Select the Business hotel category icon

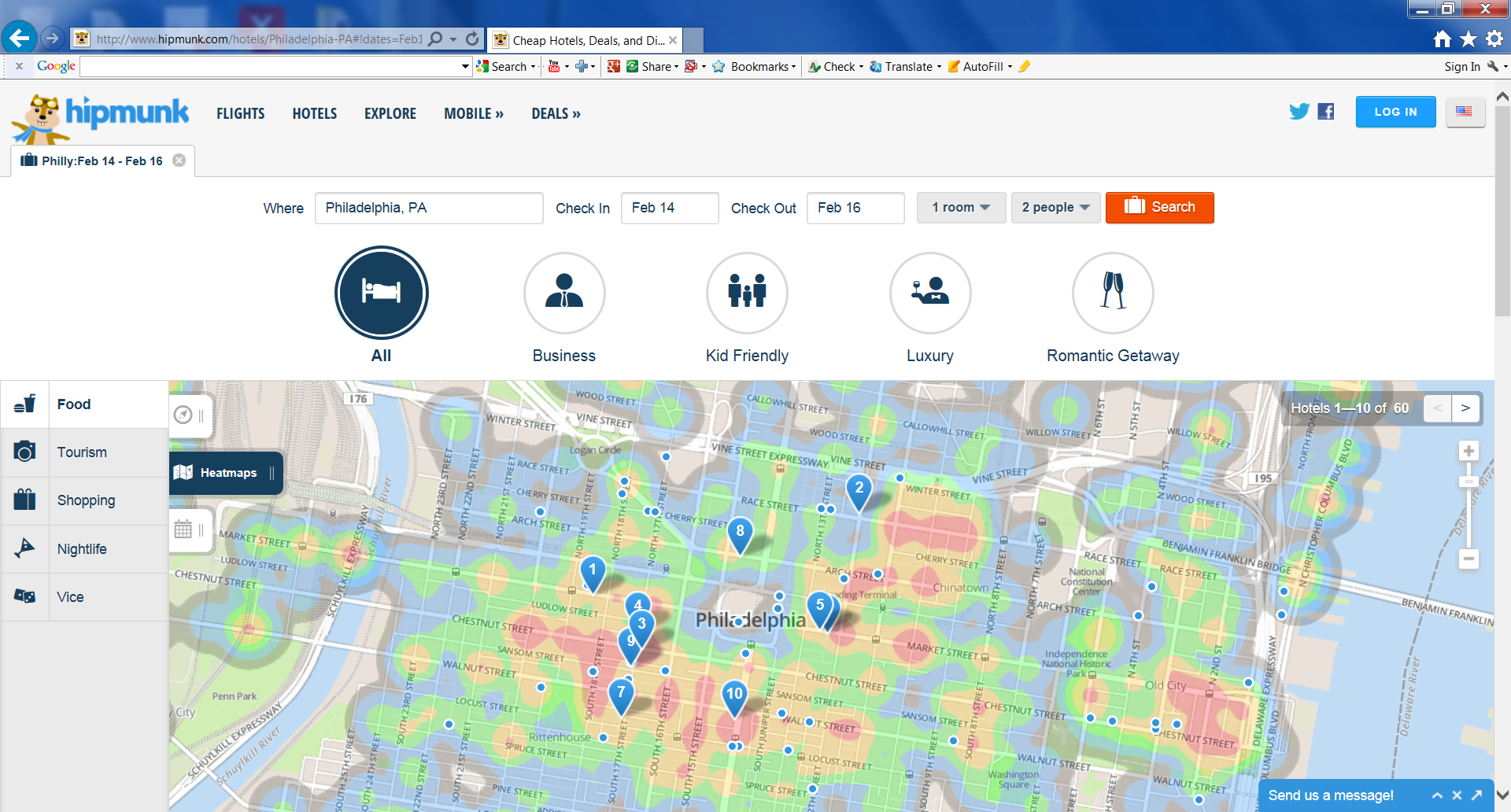(x=564, y=293)
